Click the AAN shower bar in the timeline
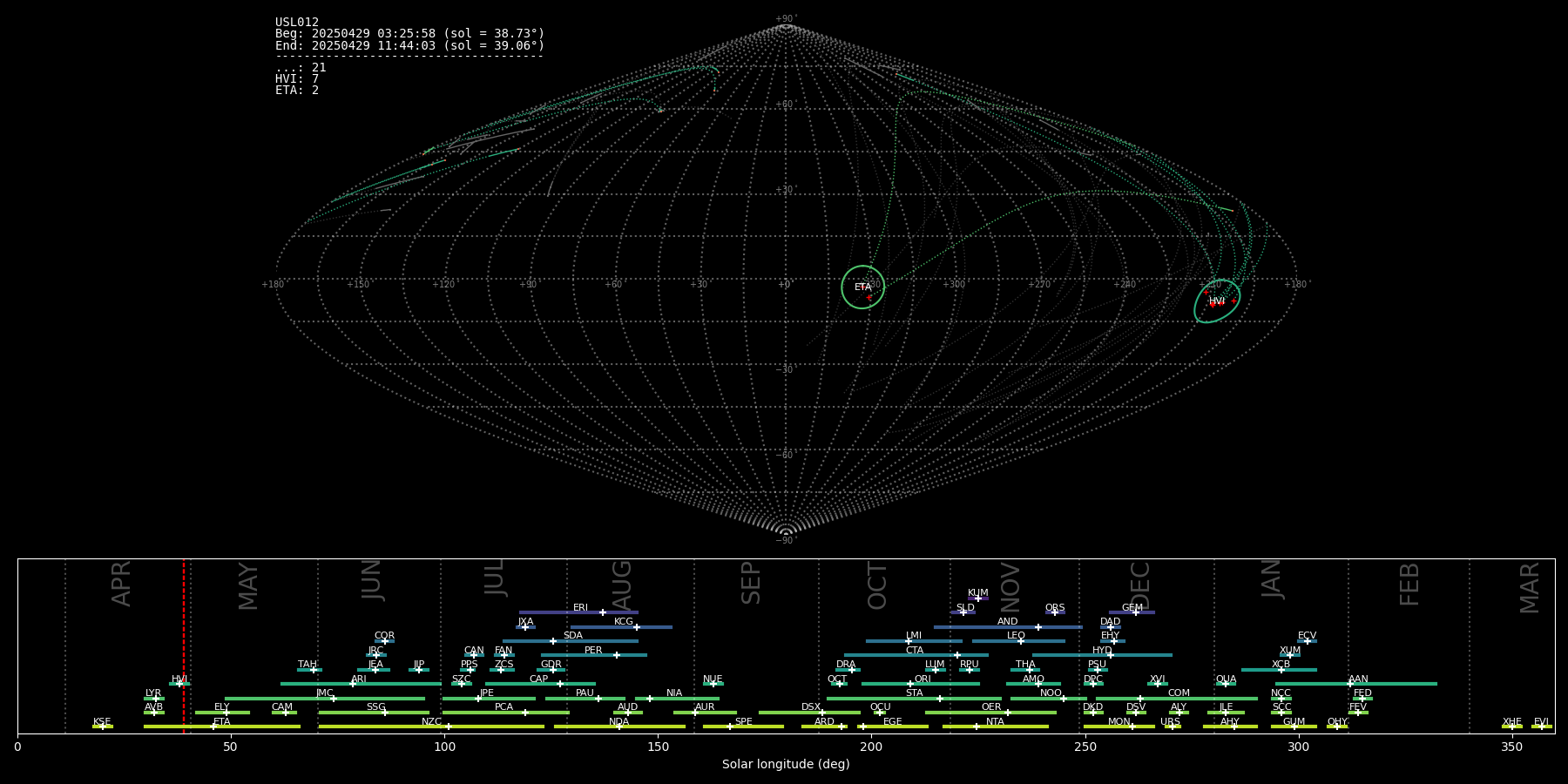The height and width of the screenshot is (784, 1568). (1356, 684)
